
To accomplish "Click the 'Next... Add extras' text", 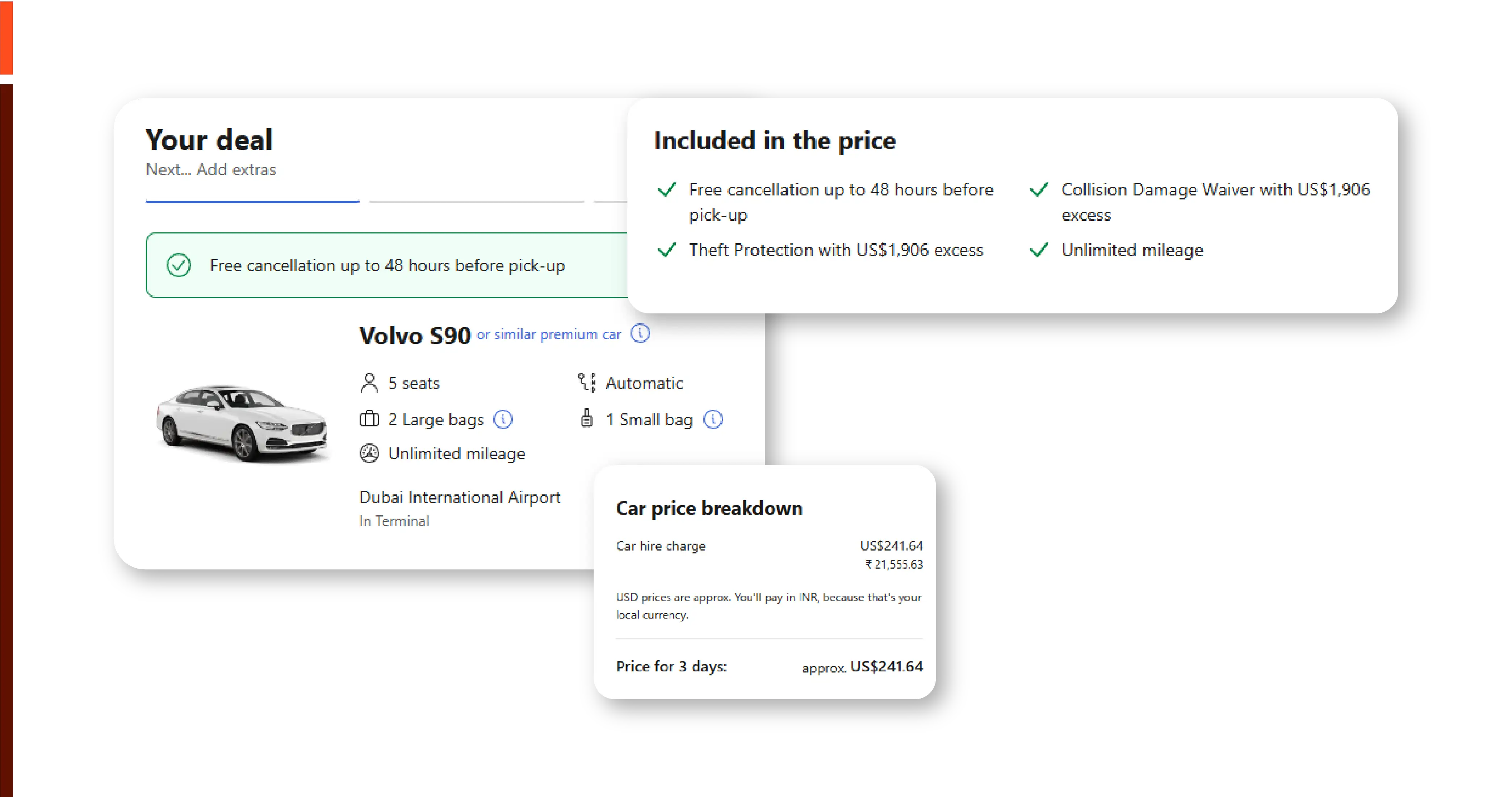I will (x=211, y=169).
